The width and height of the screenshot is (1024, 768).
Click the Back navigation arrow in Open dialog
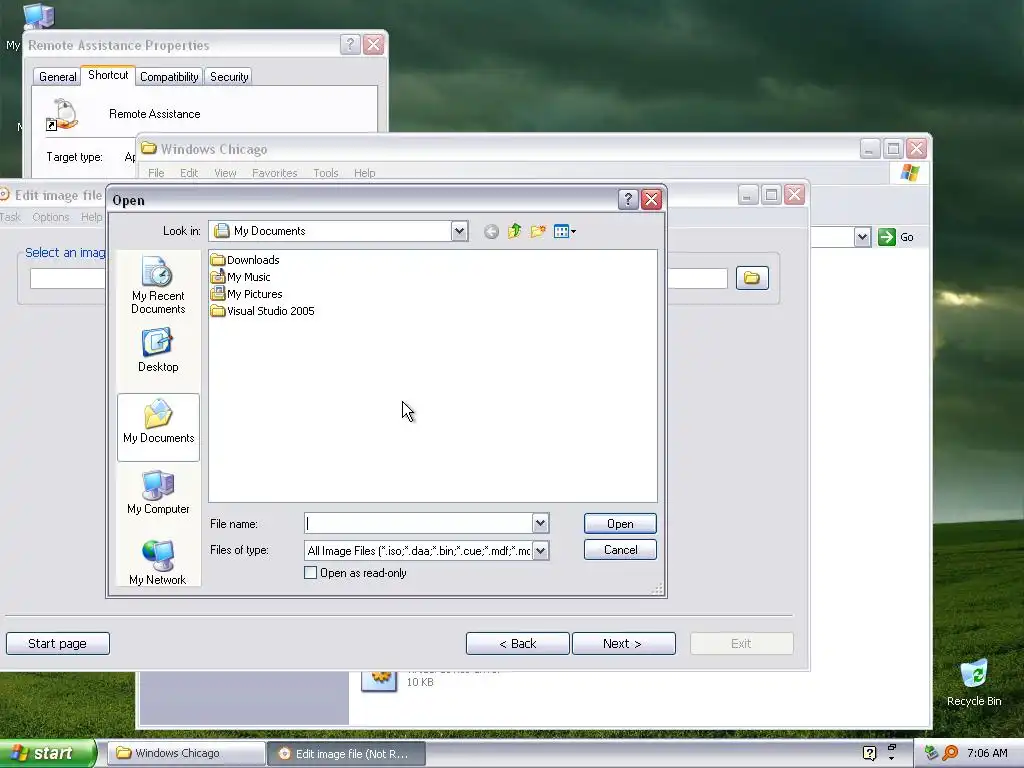coord(491,231)
